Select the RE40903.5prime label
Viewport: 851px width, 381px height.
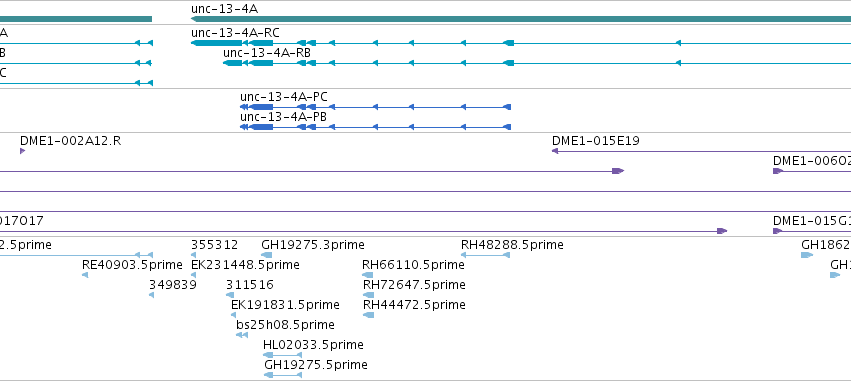132,265
